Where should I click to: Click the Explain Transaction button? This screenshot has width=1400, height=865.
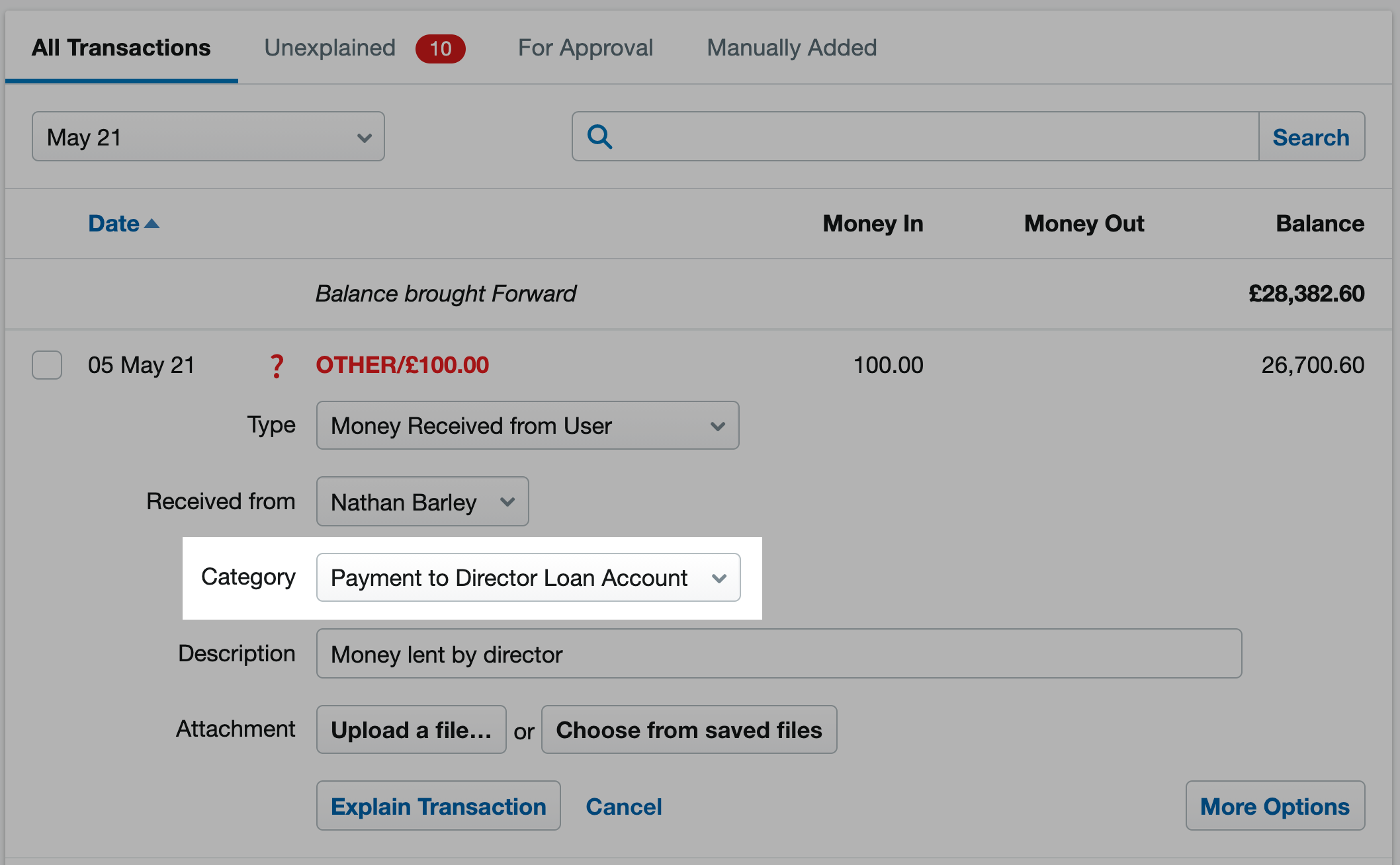pyautogui.click(x=439, y=805)
